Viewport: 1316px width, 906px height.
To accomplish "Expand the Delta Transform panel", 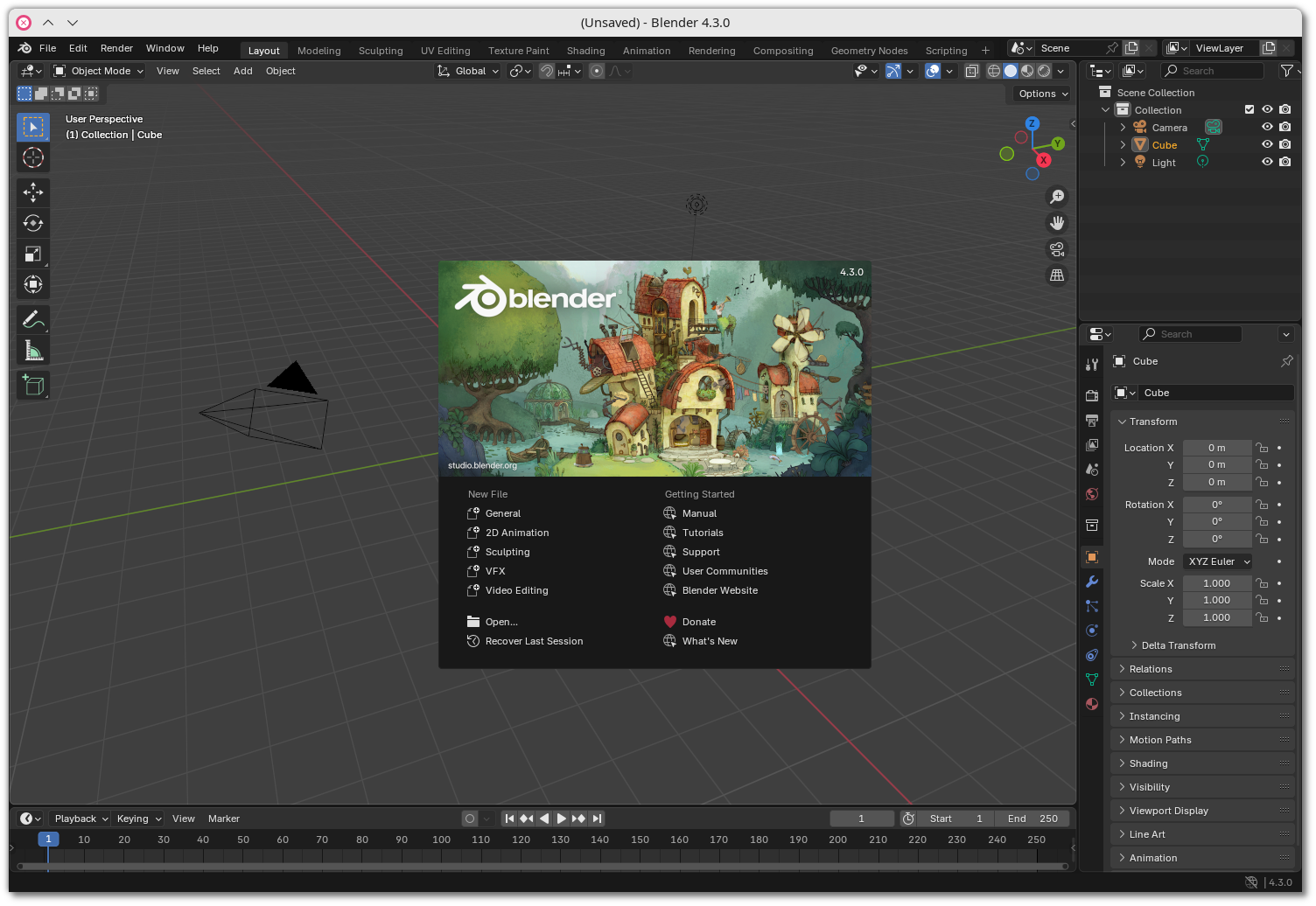I will tap(1178, 645).
